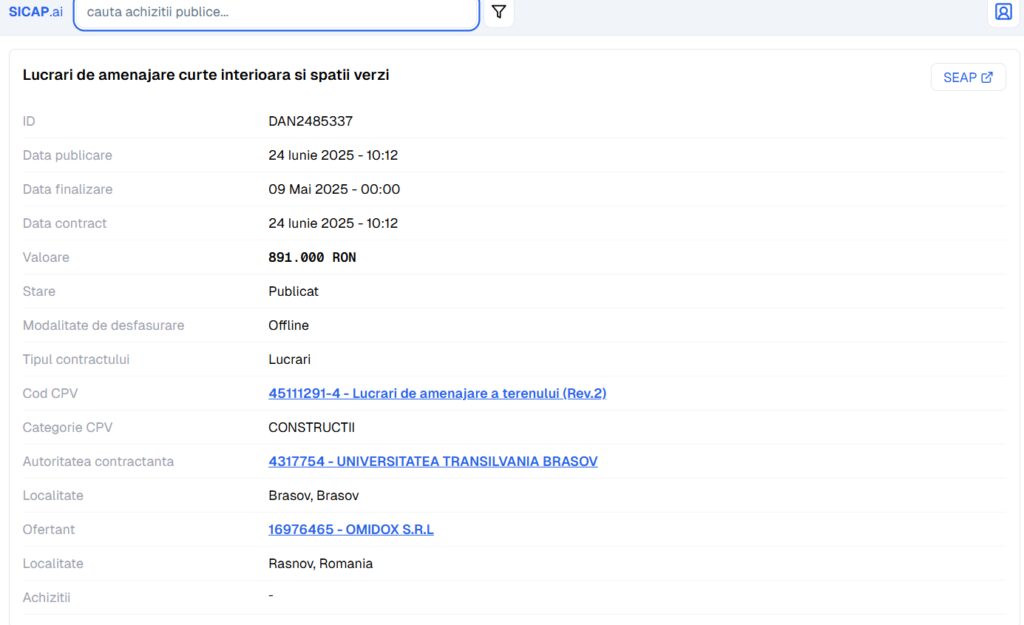Click the "Offline" procedure mode value
This screenshot has height=625, width=1024.
tap(288, 325)
